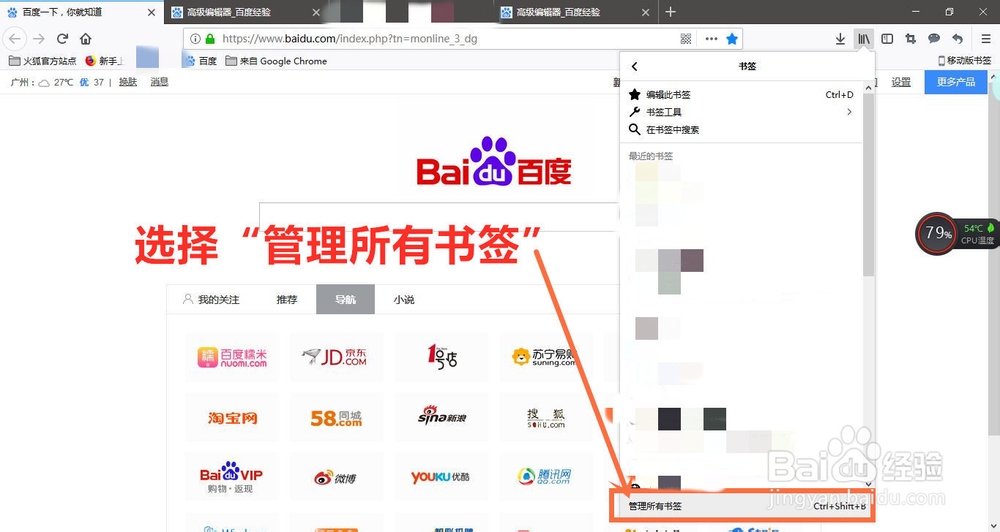Open Baidu VIP 购物返现 tile
The width and height of the screenshot is (1000, 532).
coord(232,477)
